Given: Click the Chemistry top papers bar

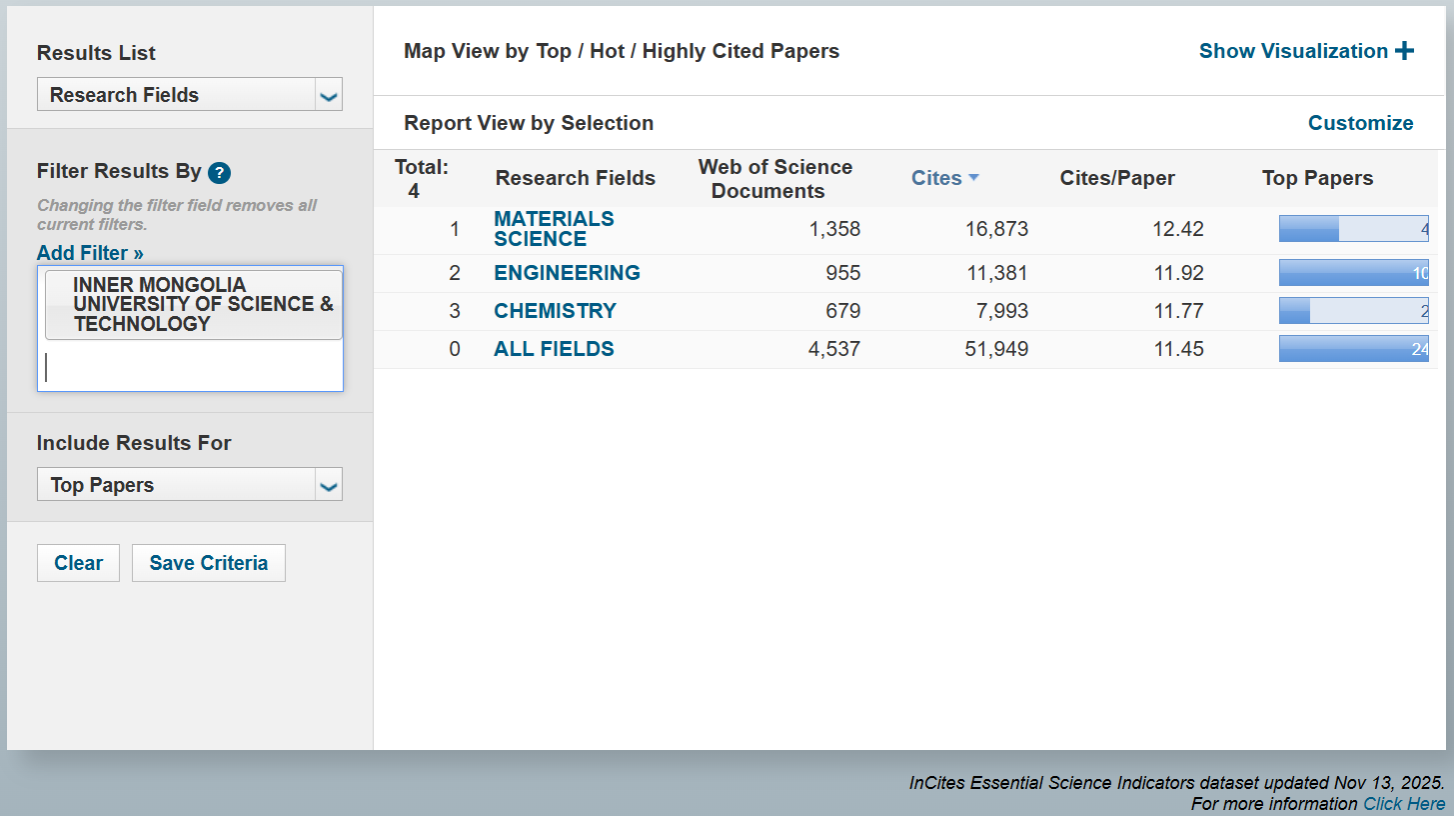Looking at the screenshot, I should point(1353,311).
